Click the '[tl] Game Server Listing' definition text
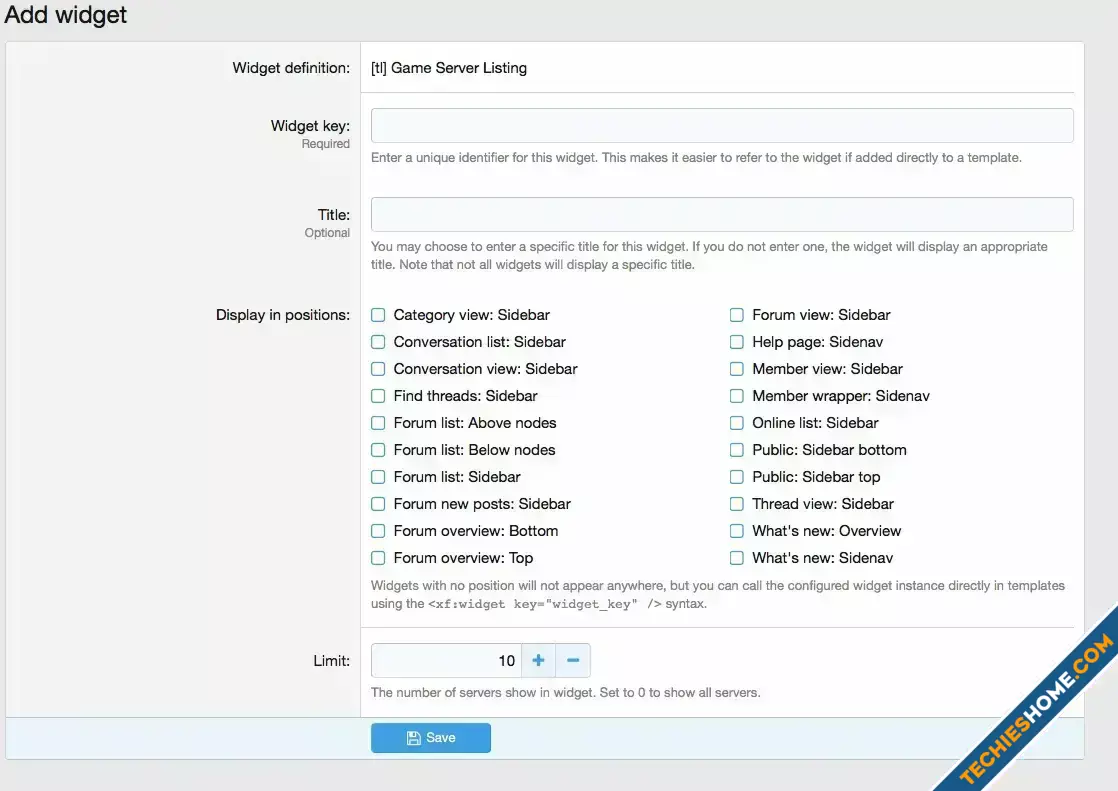The image size is (1118, 791). pos(448,68)
